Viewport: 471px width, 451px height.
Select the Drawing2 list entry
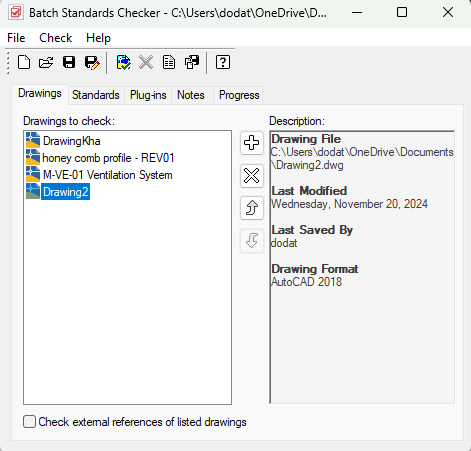click(x=65, y=192)
